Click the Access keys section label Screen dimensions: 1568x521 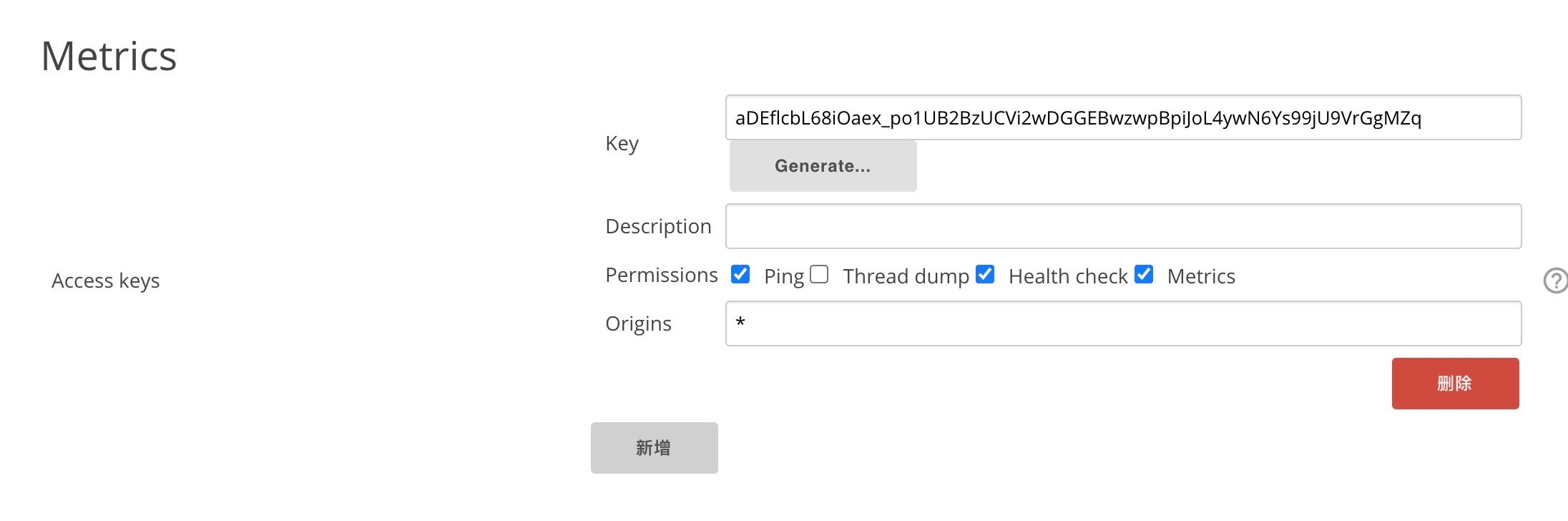[x=105, y=281]
